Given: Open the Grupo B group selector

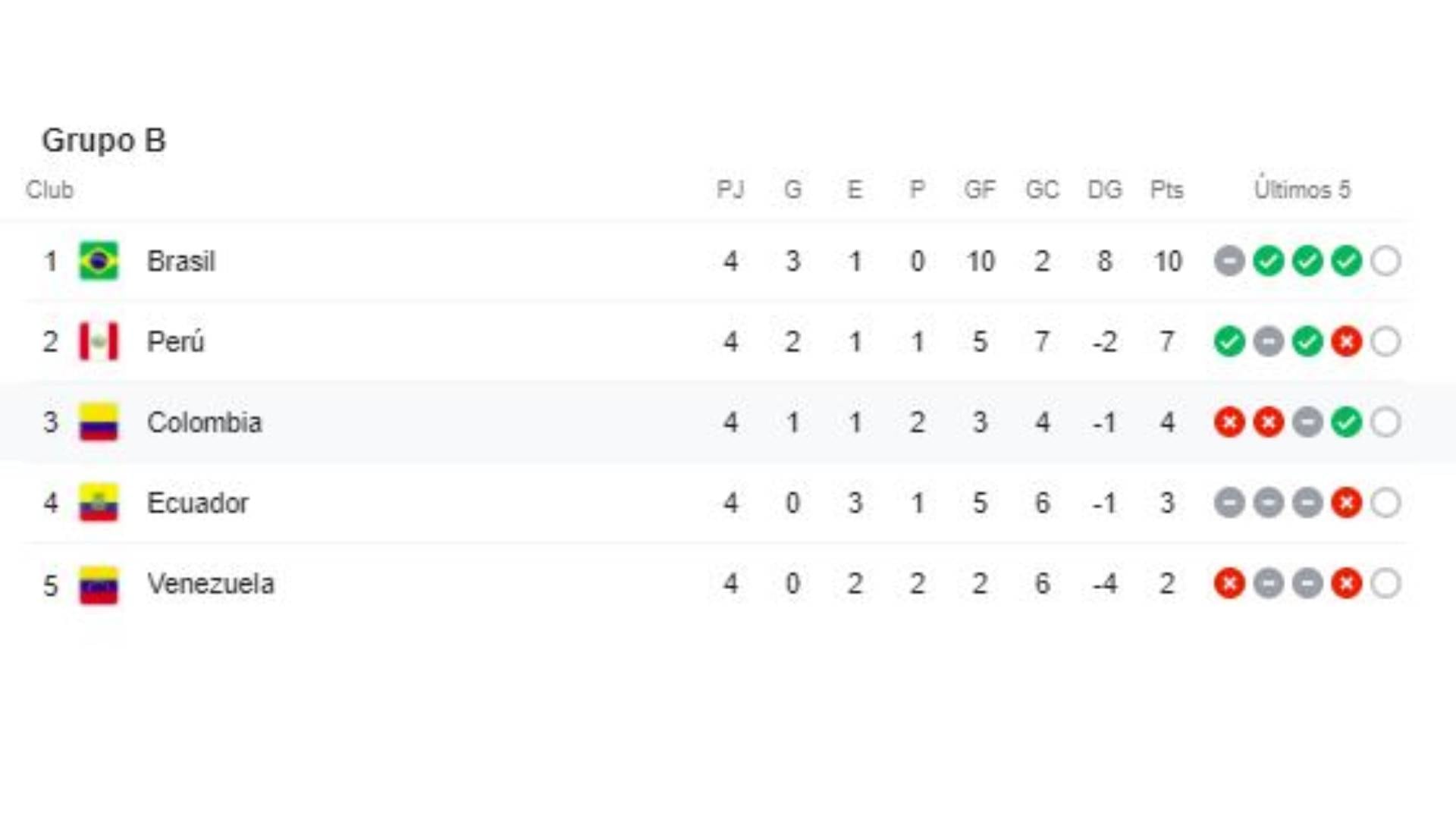Looking at the screenshot, I should (105, 140).
